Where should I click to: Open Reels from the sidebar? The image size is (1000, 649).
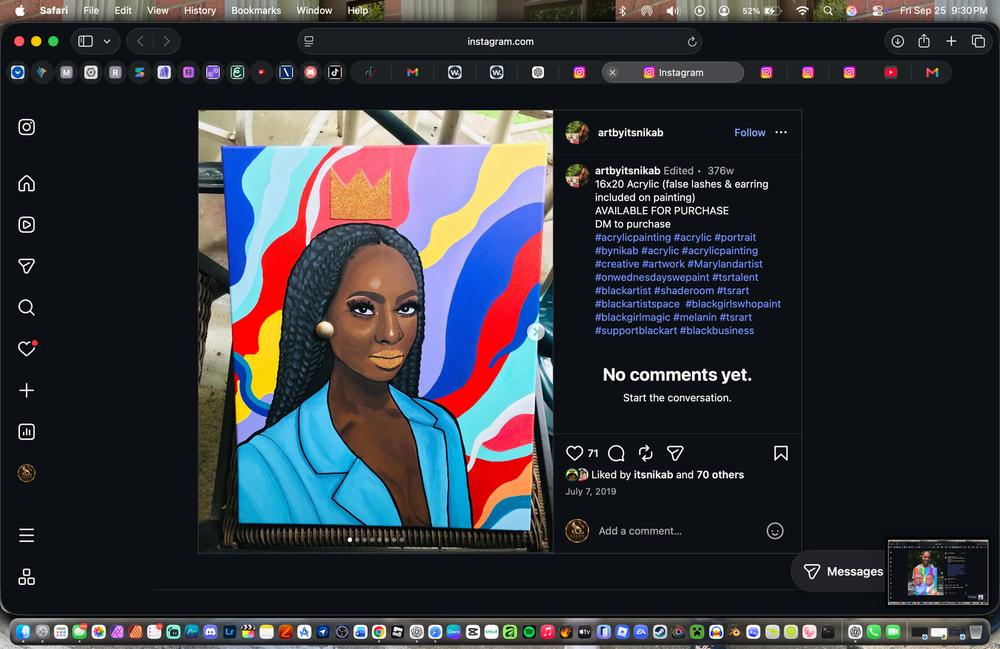27,224
